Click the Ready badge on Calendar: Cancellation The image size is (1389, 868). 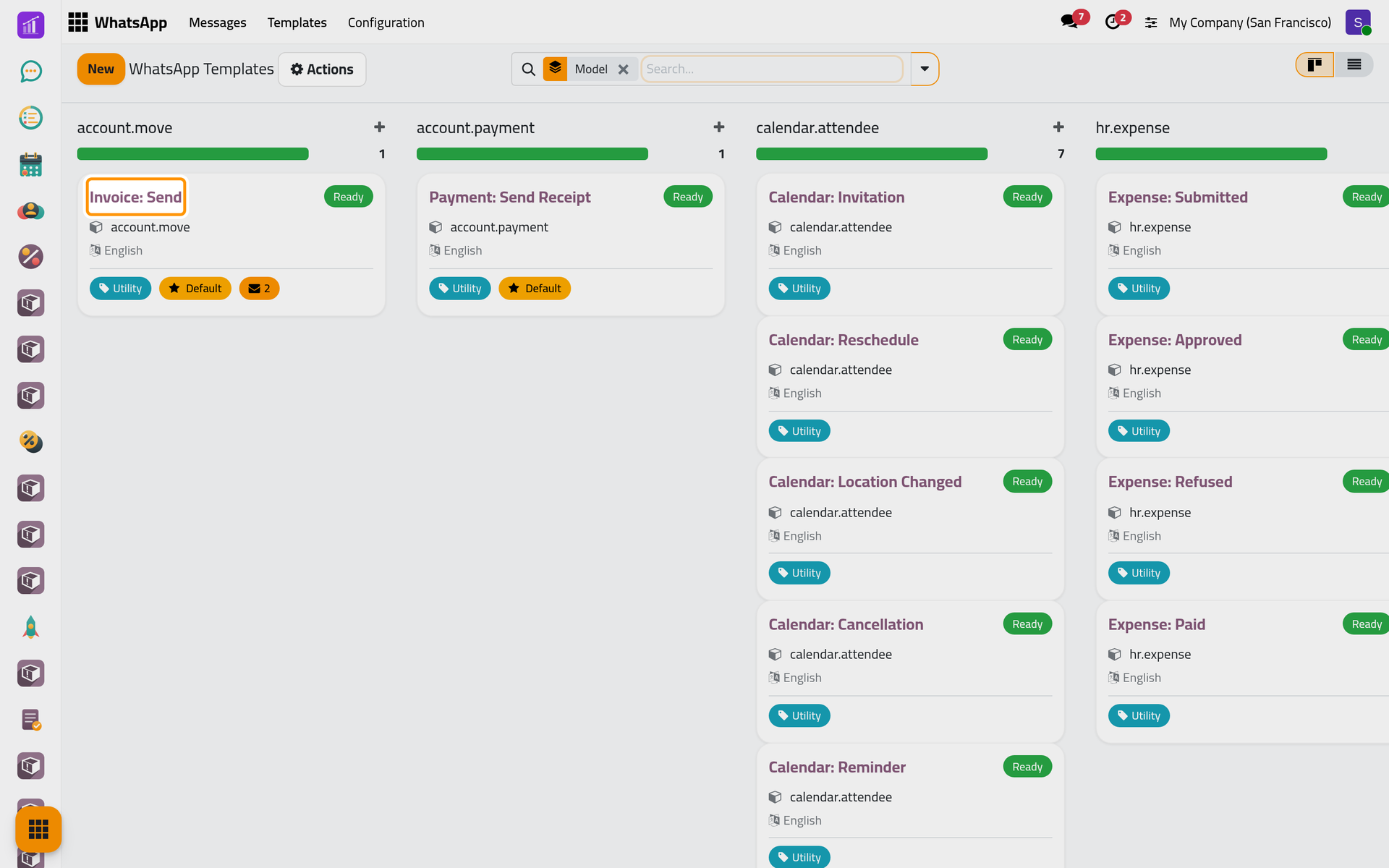(x=1027, y=624)
